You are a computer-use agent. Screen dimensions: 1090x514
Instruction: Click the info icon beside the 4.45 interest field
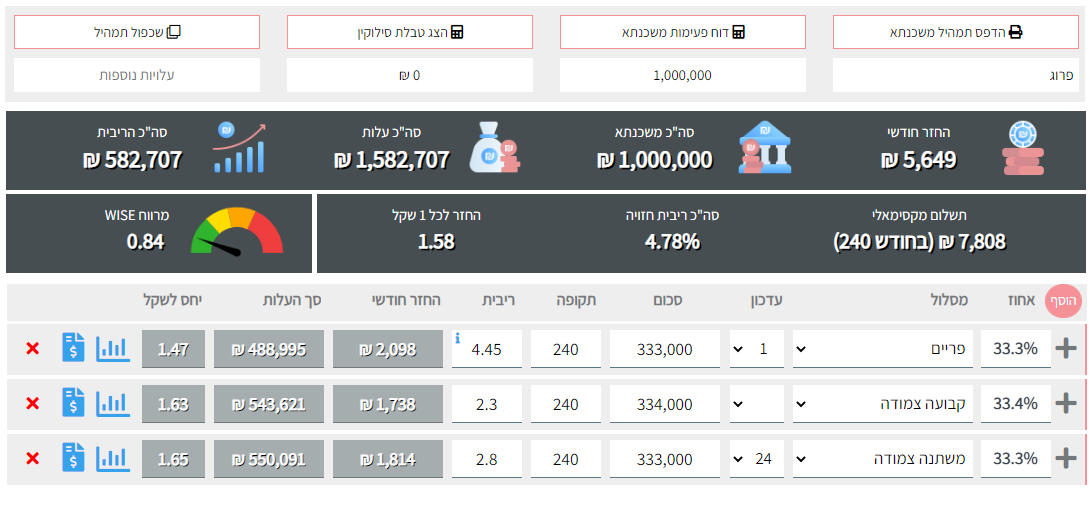(x=458, y=338)
